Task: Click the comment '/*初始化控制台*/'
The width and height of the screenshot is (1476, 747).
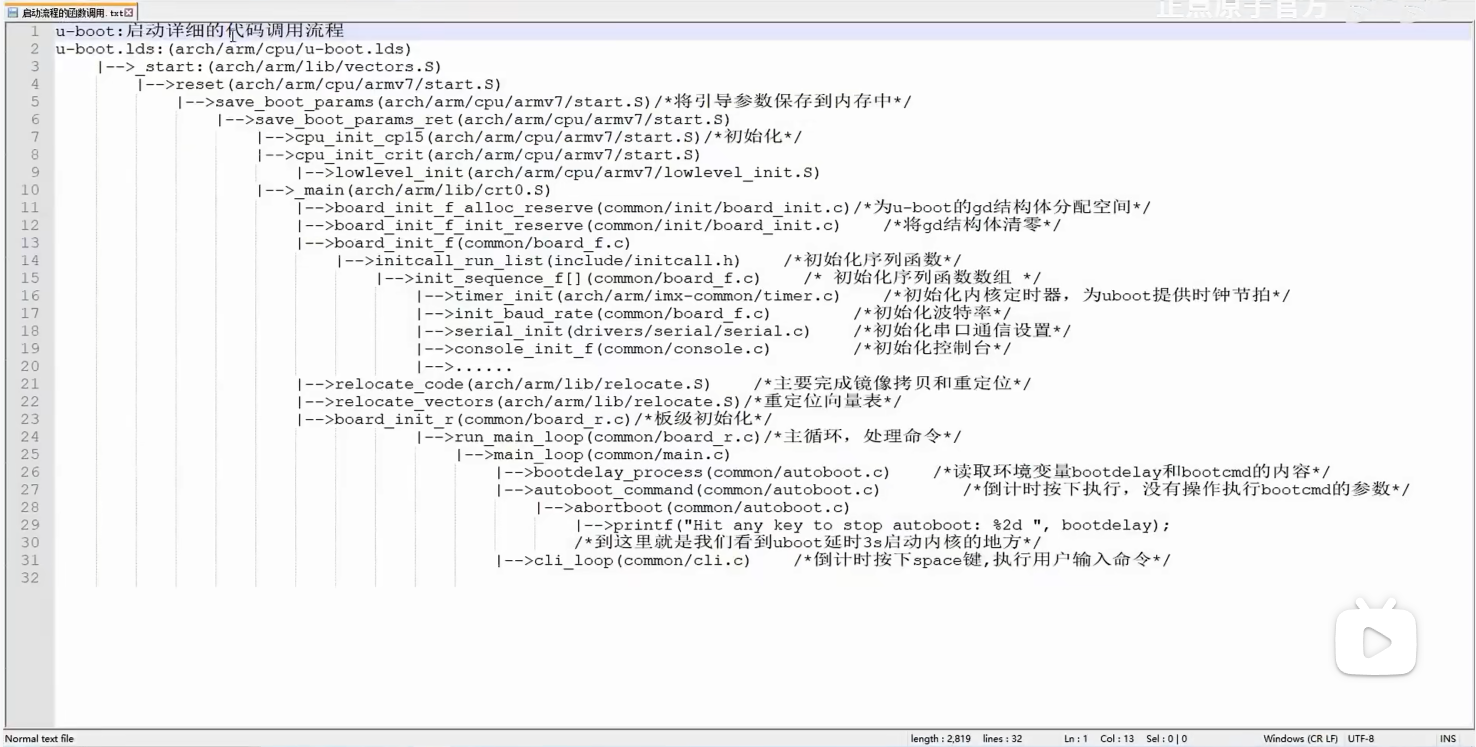Action: point(932,348)
